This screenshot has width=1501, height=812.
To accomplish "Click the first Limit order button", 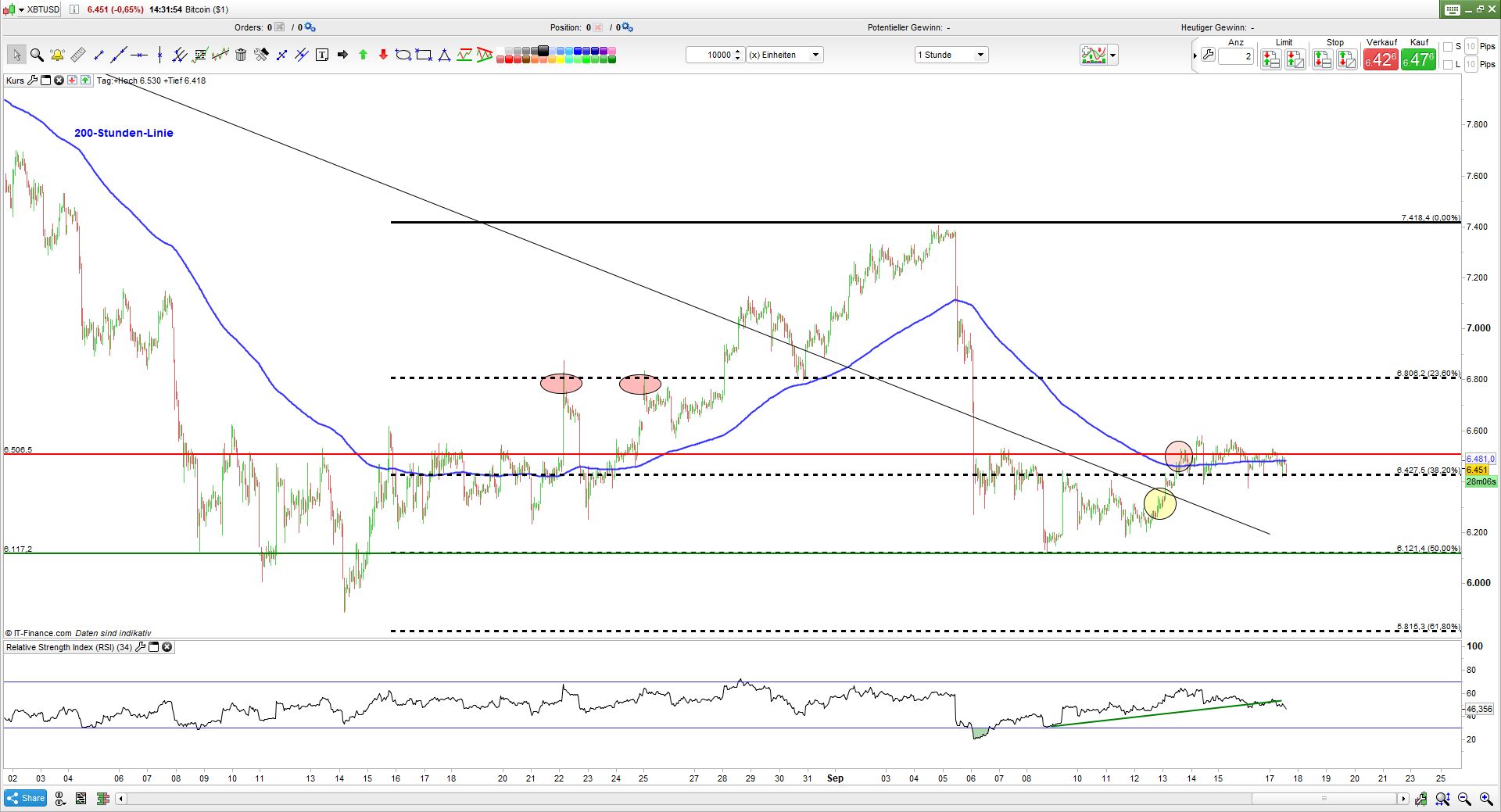I will 1270,59.
